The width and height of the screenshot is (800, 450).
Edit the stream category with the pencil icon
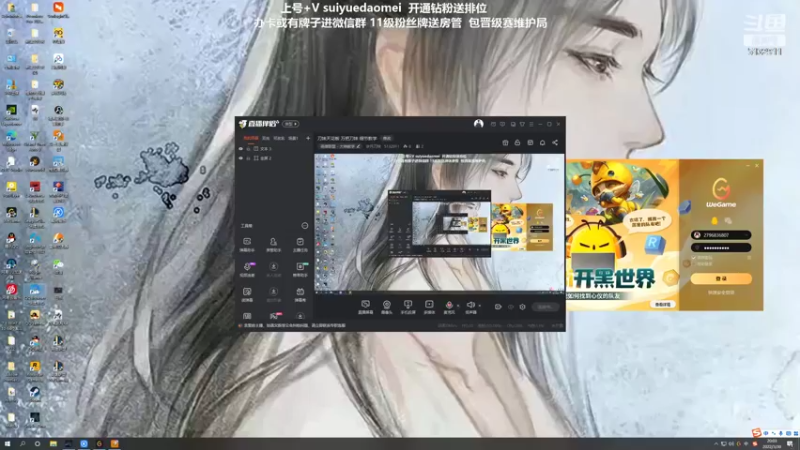click(x=358, y=146)
